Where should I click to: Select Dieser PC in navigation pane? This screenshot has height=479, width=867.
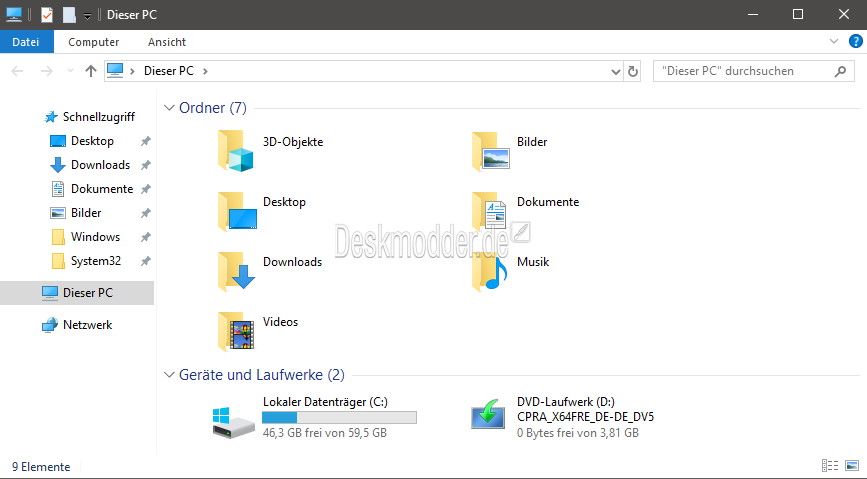click(x=77, y=293)
